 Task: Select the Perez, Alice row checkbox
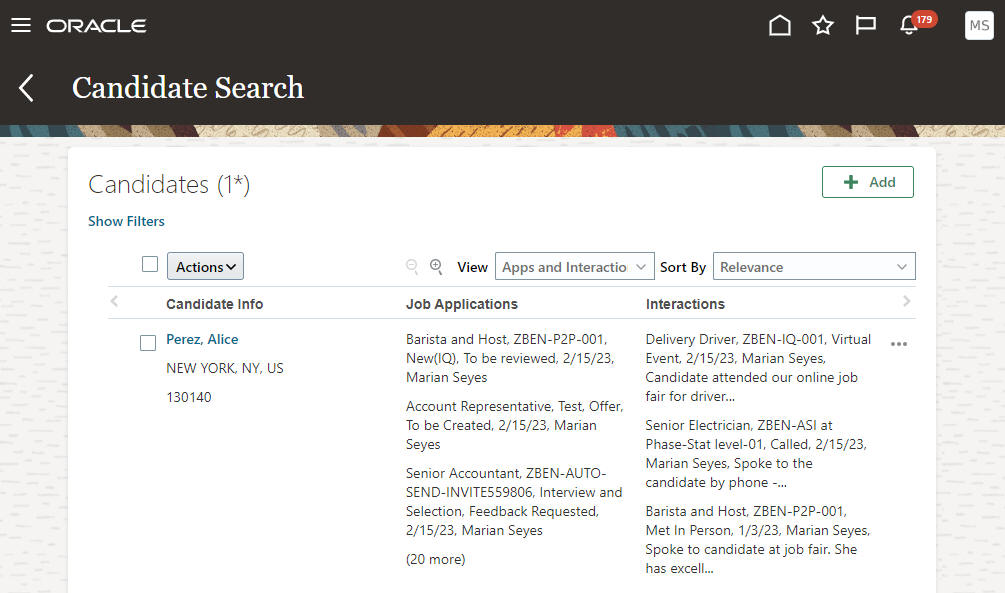[148, 343]
